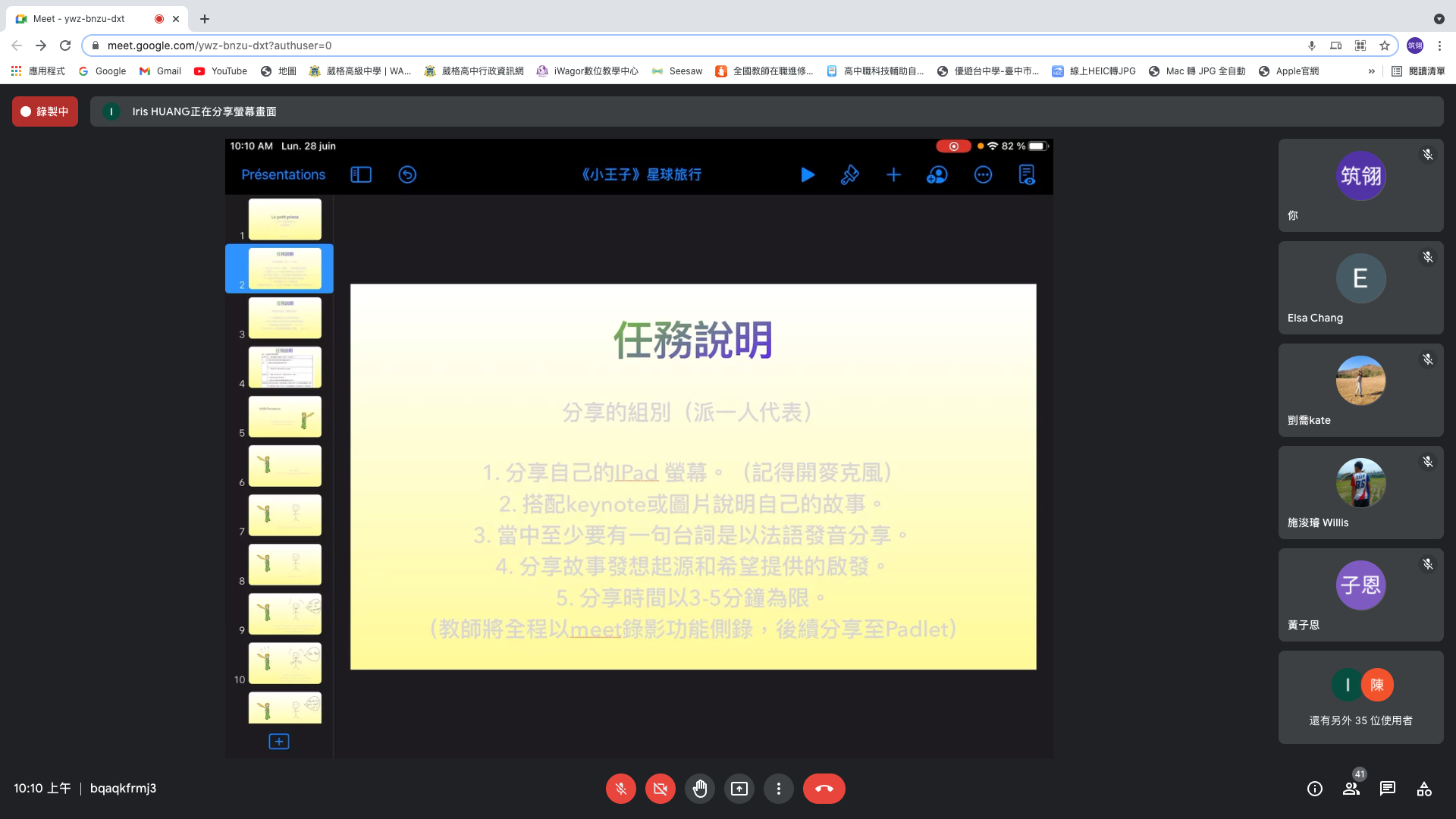Open the chat panel
Viewport: 1456px width, 819px height.
pyautogui.click(x=1387, y=789)
